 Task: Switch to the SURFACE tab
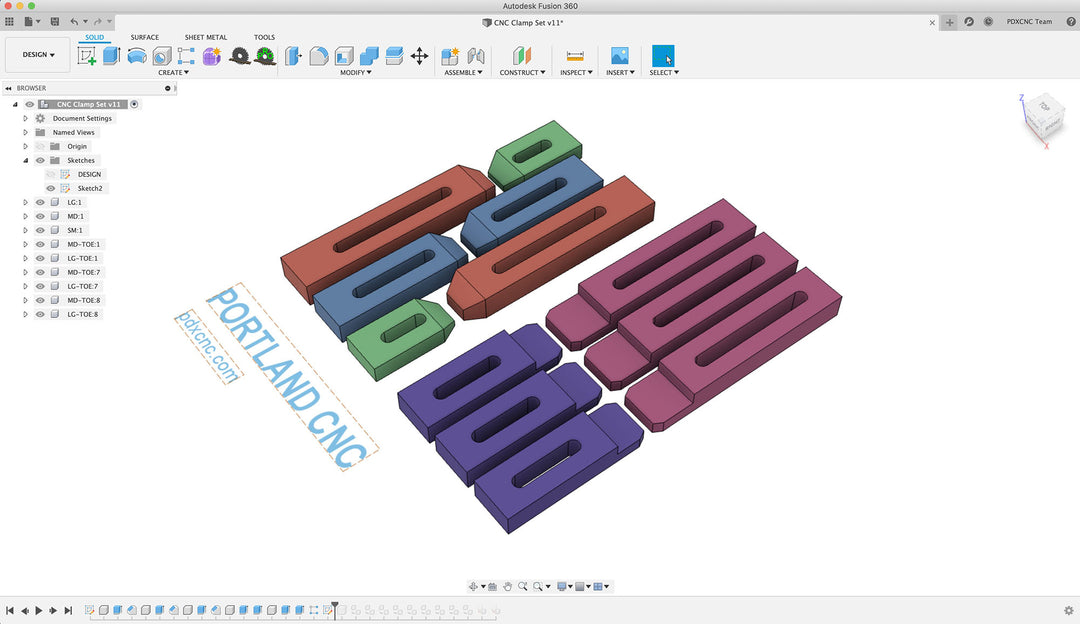point(144,37)
